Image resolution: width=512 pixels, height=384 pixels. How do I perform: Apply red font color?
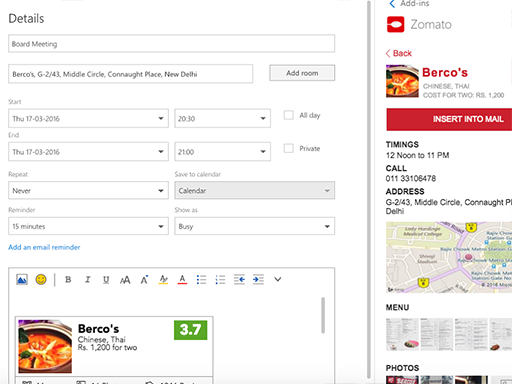tap(182, 279)
